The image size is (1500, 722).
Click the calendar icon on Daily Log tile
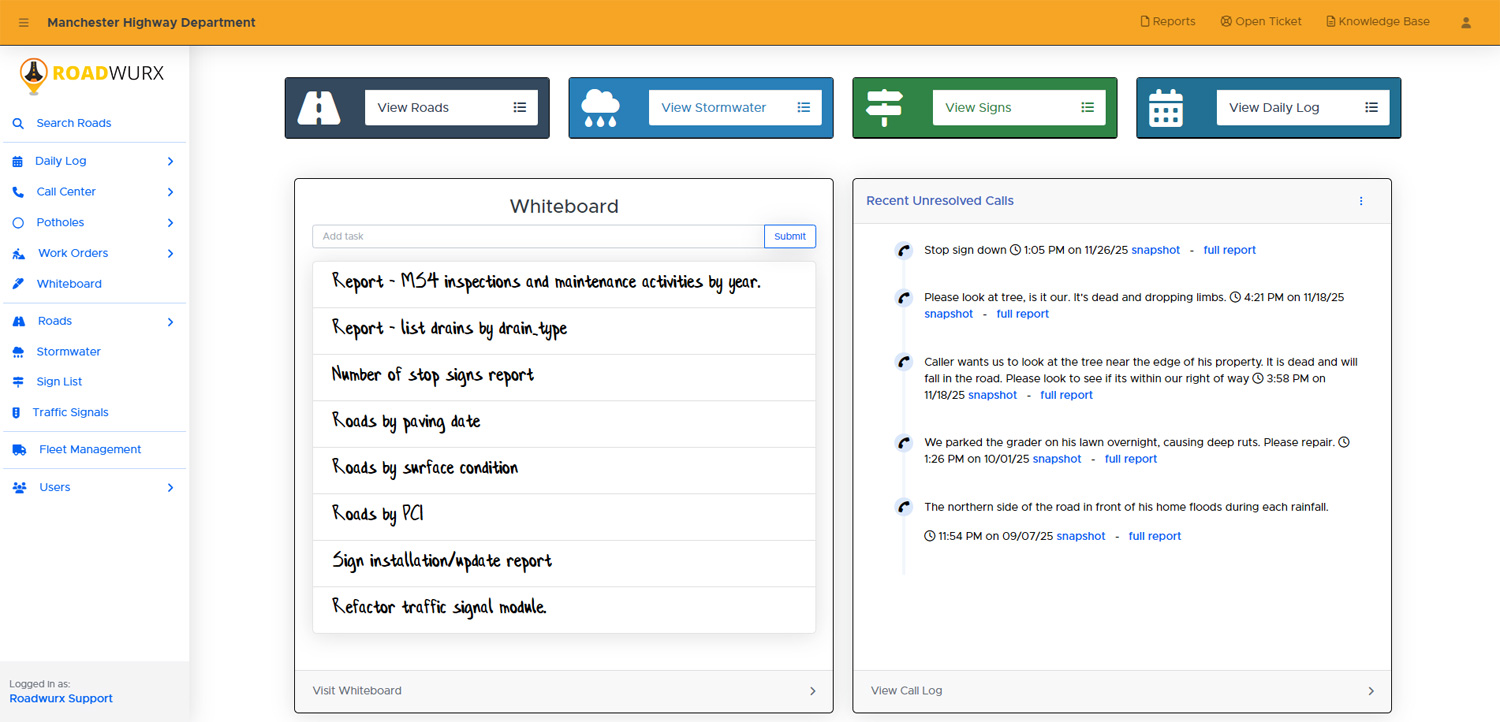tap(1166, 108)
